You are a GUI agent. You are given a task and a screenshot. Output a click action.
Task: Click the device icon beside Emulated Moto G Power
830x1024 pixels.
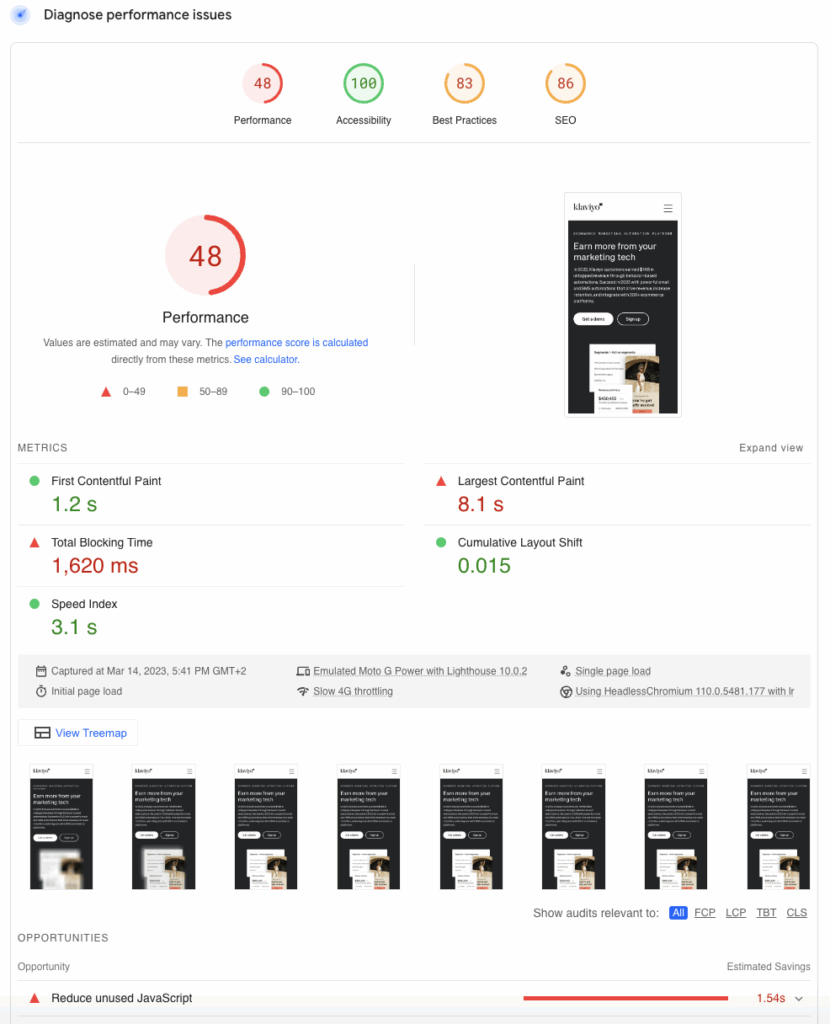(x=303, y=671)
